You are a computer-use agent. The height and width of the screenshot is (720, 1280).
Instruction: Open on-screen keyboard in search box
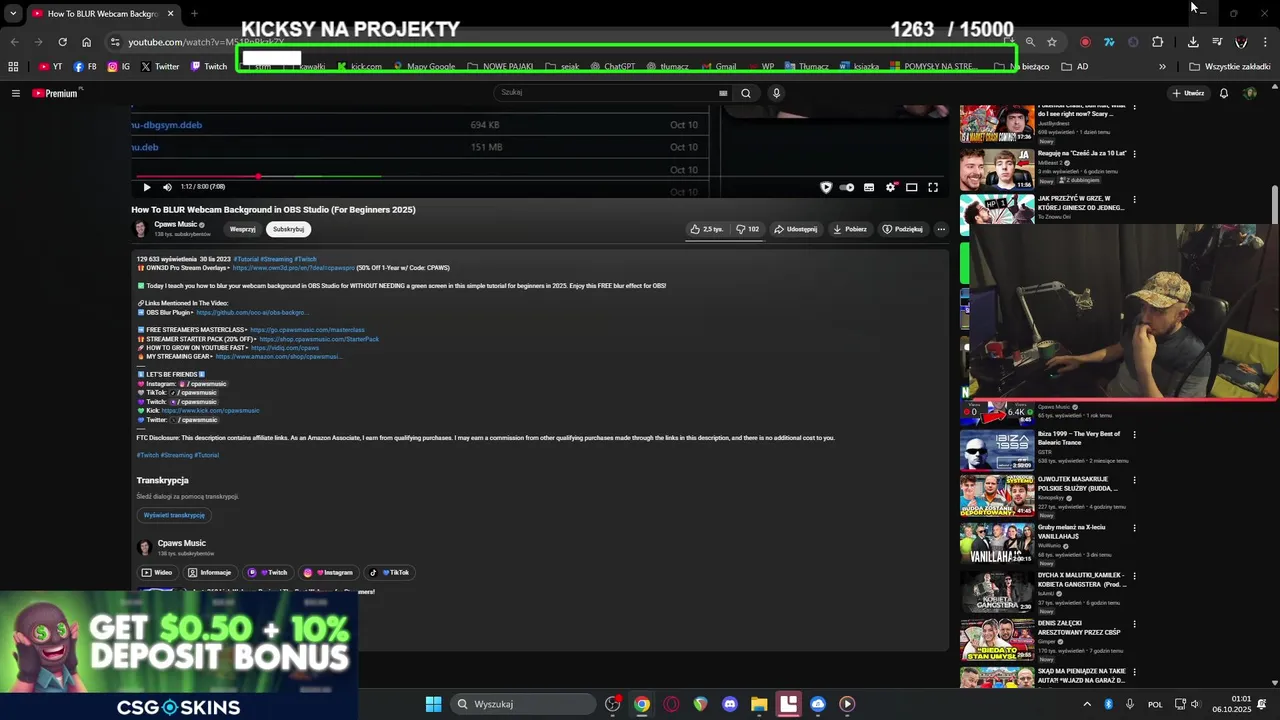pyautogui.click(x=723, y=93)
